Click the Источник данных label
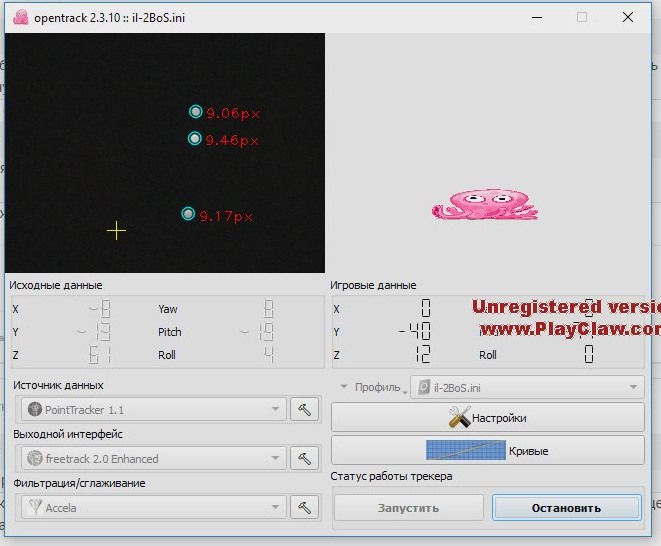 pyautogui.click(x=58, y=385)
